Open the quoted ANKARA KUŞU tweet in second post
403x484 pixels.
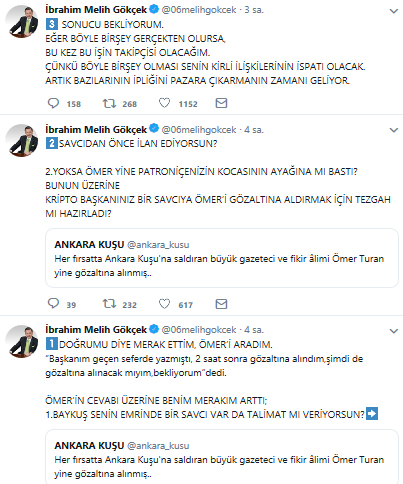[x=222, y=258]
